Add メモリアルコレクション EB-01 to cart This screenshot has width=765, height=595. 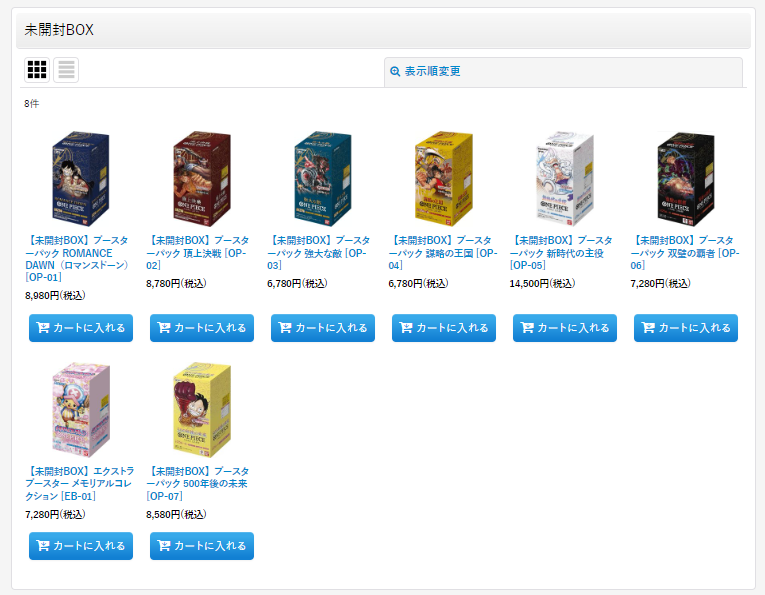coord(81,546)
